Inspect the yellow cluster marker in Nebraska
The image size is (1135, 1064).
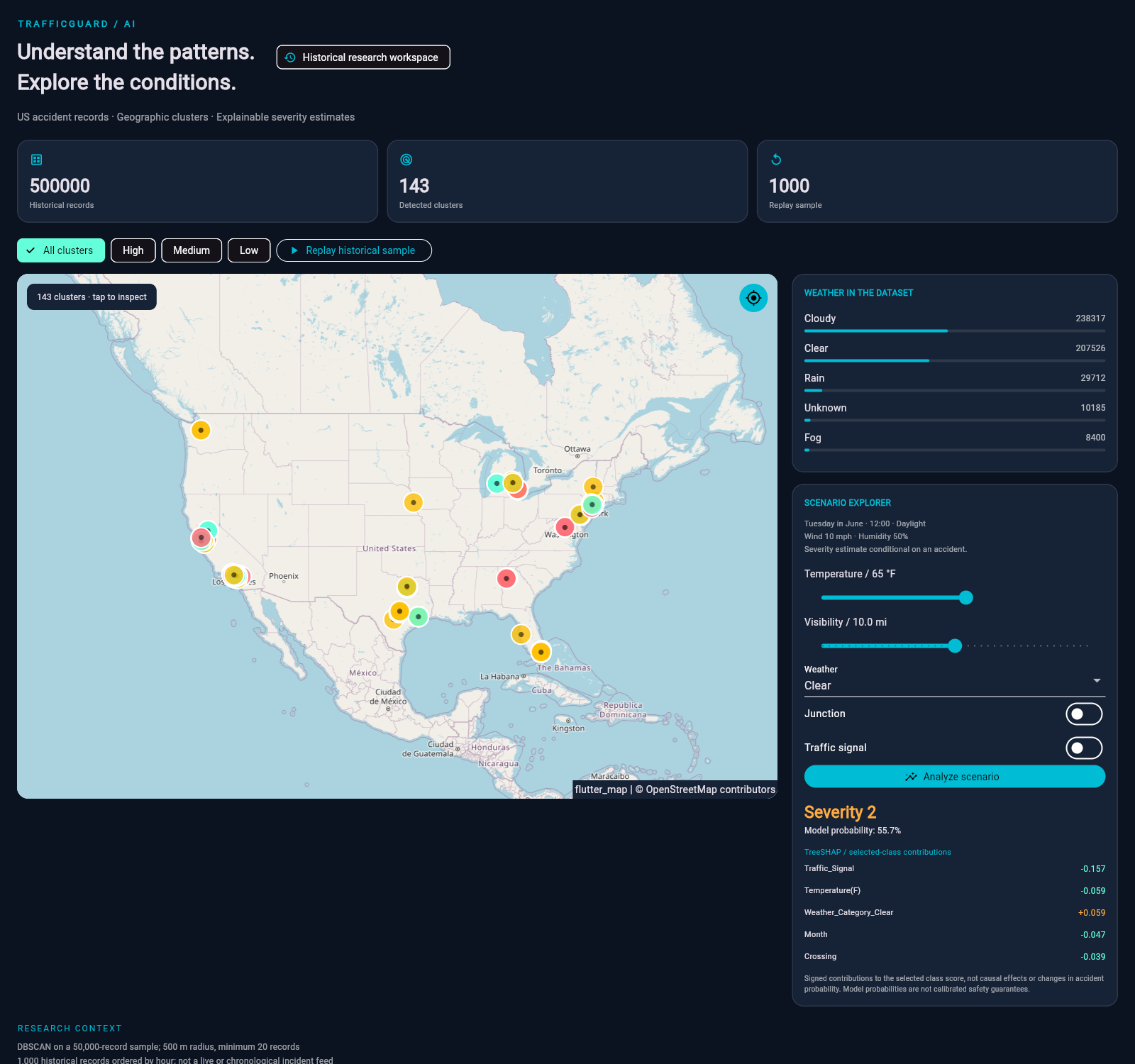coord(414,502)
